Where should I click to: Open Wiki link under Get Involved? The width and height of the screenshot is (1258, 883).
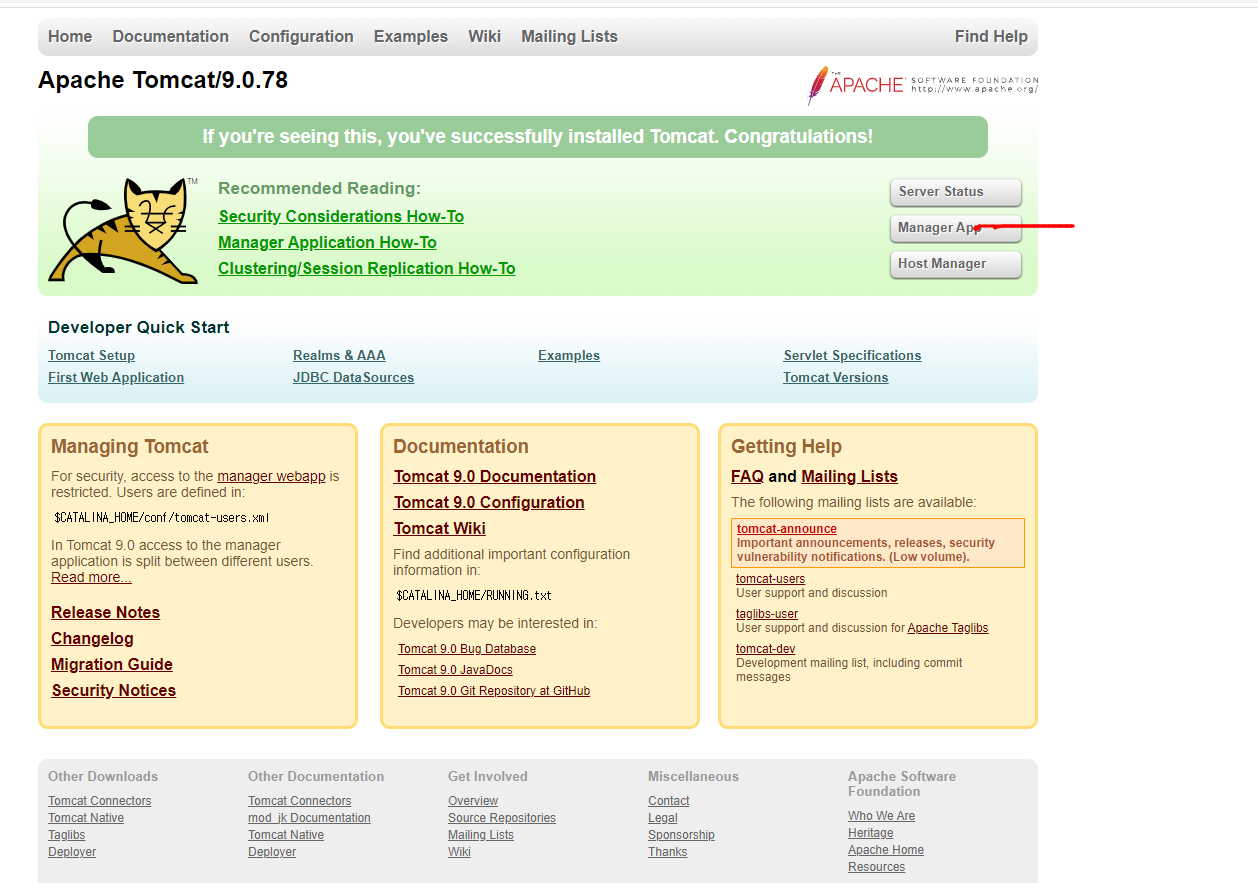[x=459, y=852]
